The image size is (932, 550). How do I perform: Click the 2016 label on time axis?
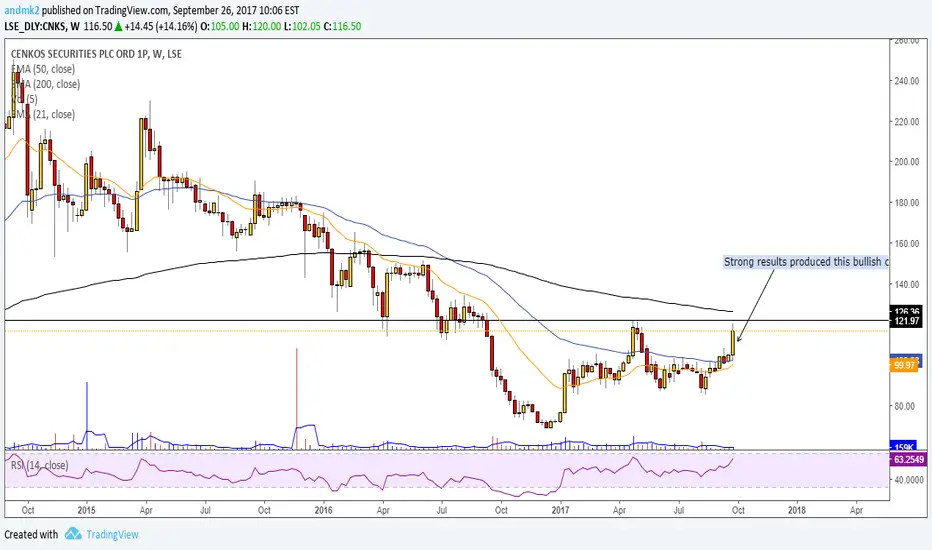tap(323, 510)
